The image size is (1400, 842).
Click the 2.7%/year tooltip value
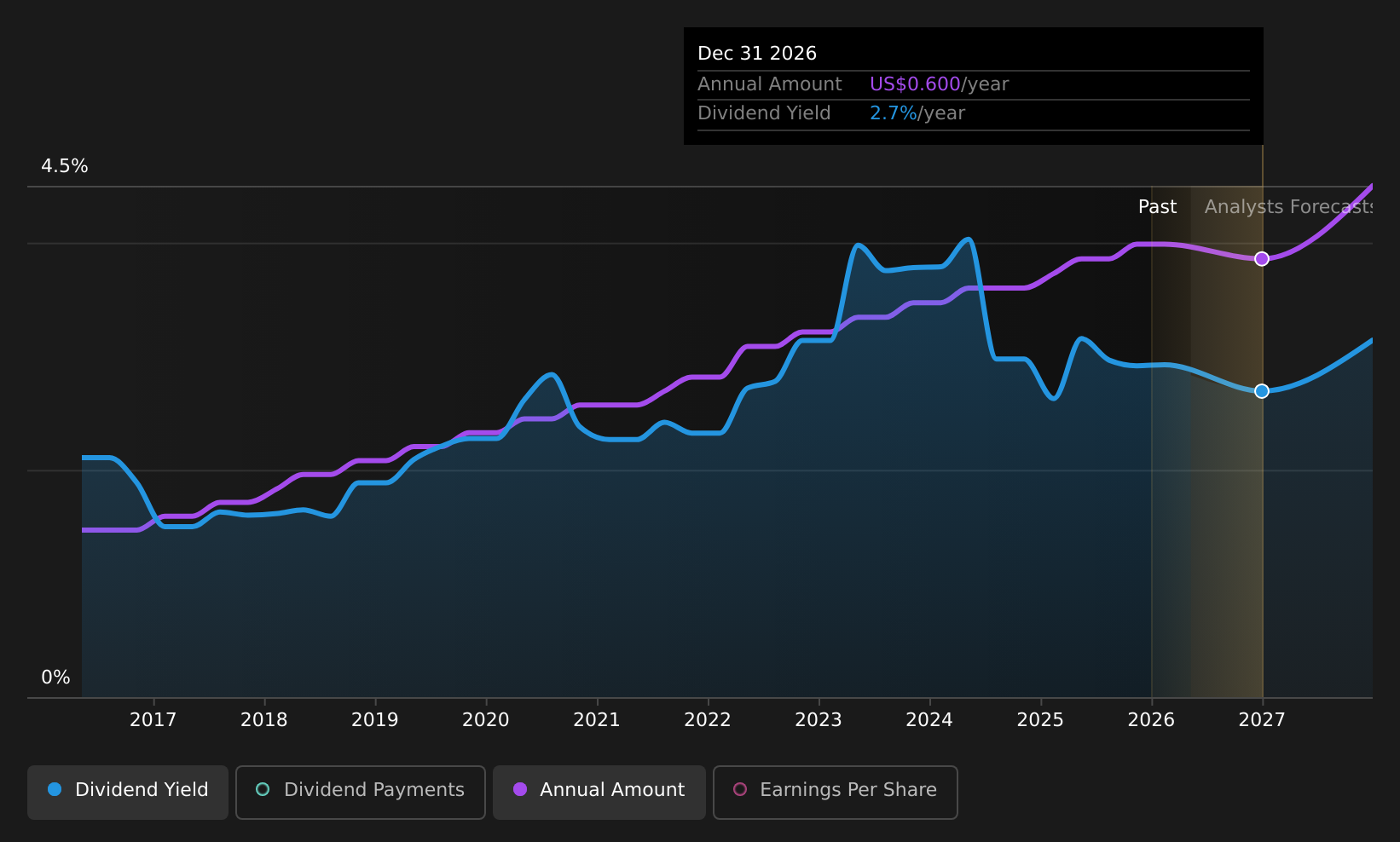(917, 113)
